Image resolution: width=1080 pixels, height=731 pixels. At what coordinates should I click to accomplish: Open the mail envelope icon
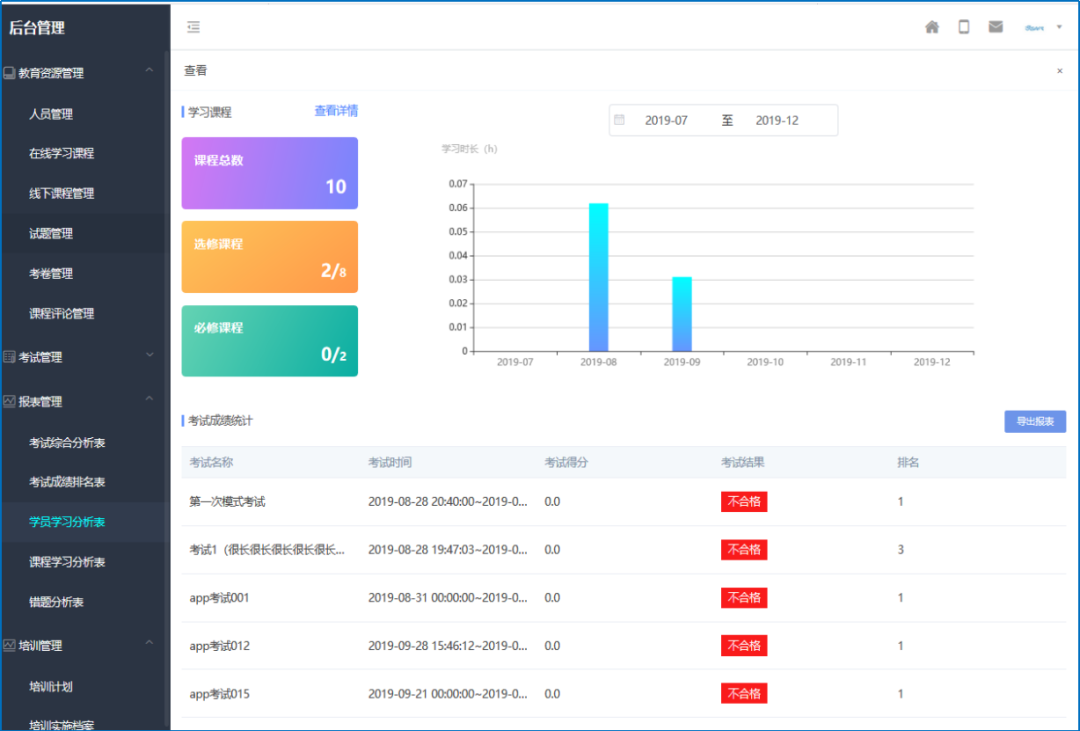[995, 27]
